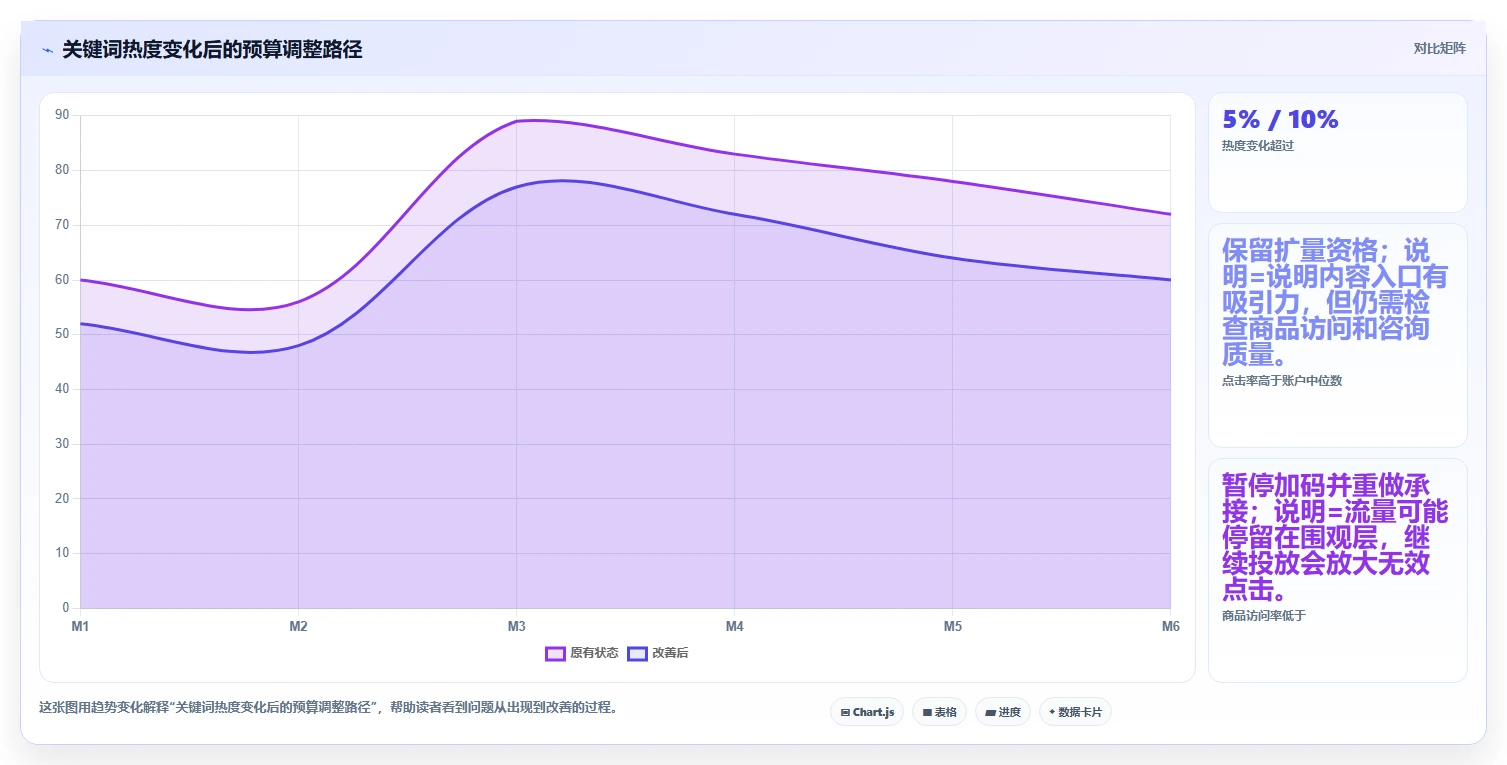Select the 进度 chip
Image resolution: width=1507 pixels, height=765 pixels.
(x=1002, y=712)
